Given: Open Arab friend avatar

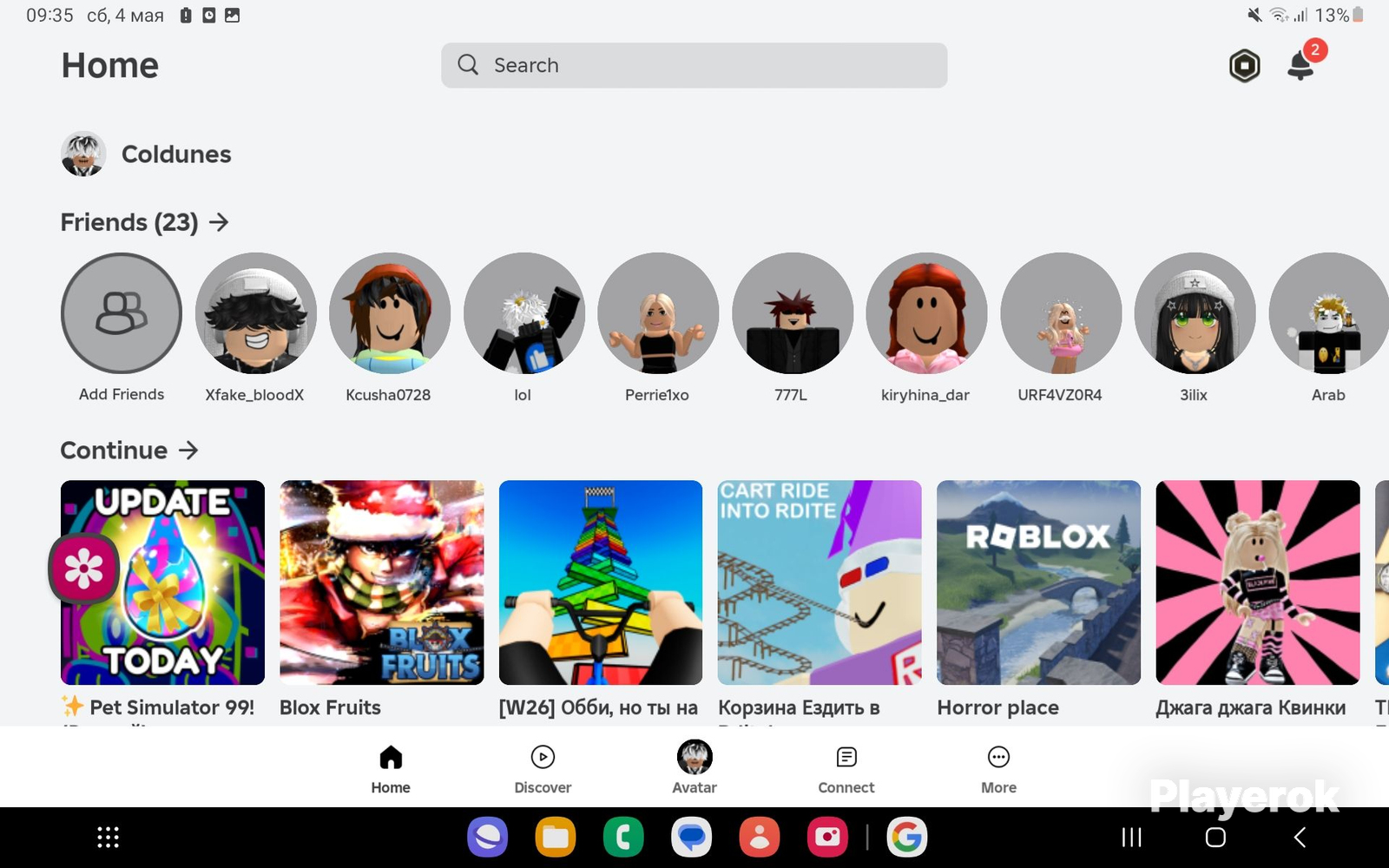Looking at the screenshot, I should [1329, 313].
